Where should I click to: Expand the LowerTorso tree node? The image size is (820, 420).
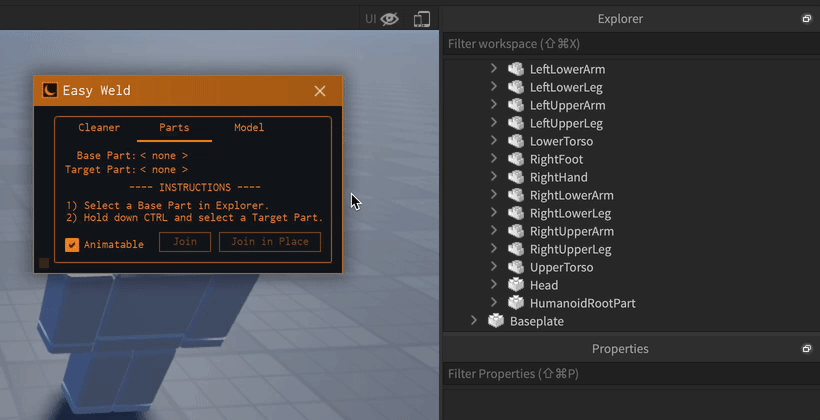click(493, 141)
